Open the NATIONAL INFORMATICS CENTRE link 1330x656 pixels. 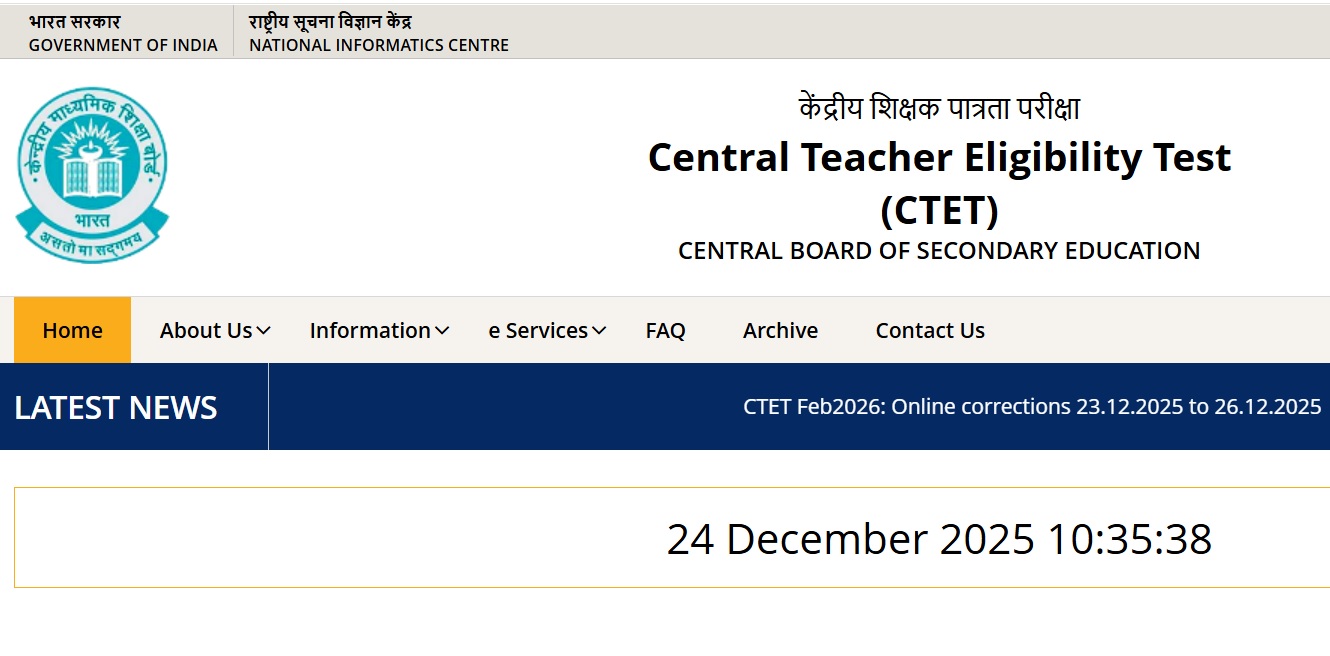tap(380, 45)
